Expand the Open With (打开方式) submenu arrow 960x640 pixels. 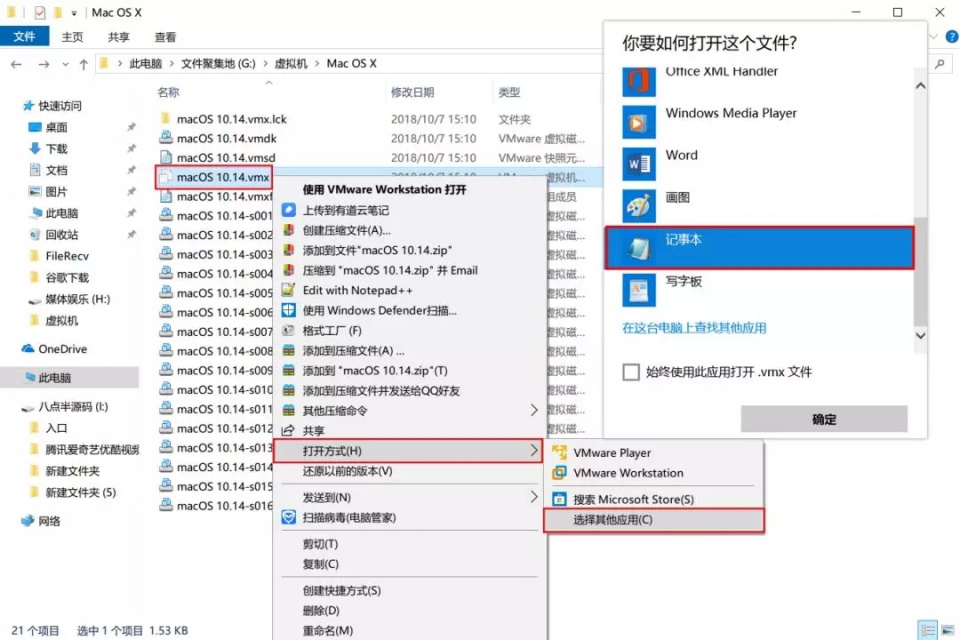(x=533, y=451)
